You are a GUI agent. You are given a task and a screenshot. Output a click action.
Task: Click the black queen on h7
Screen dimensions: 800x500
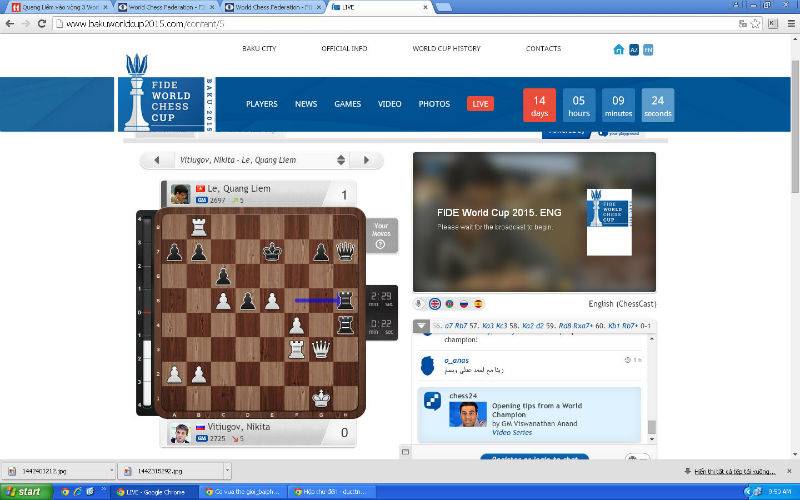[345, 252]
